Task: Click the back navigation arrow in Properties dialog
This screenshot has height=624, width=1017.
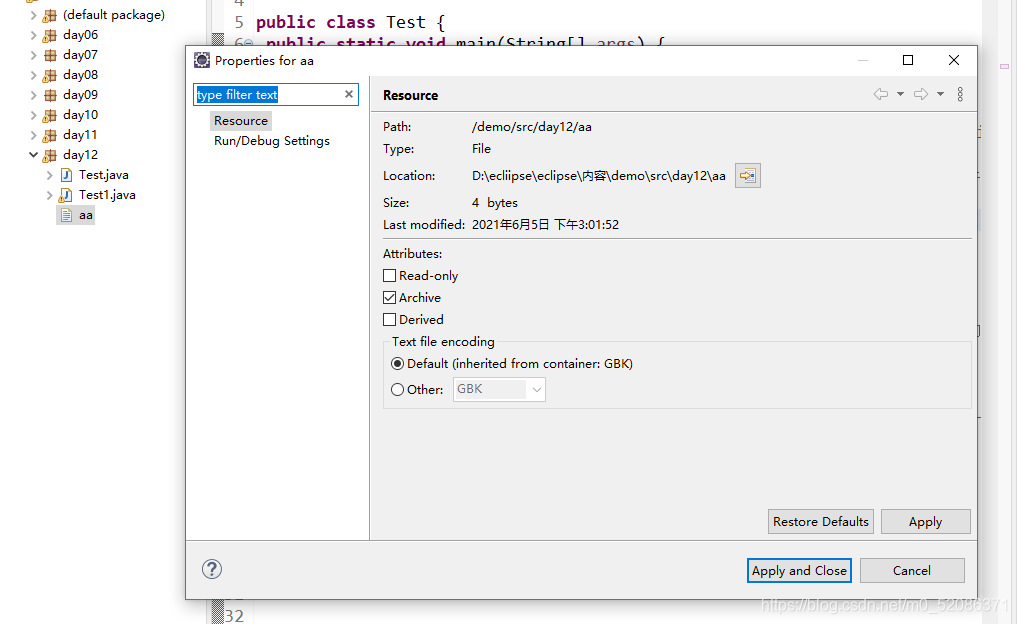Action: pyautogui.click(x=882, y=94)
